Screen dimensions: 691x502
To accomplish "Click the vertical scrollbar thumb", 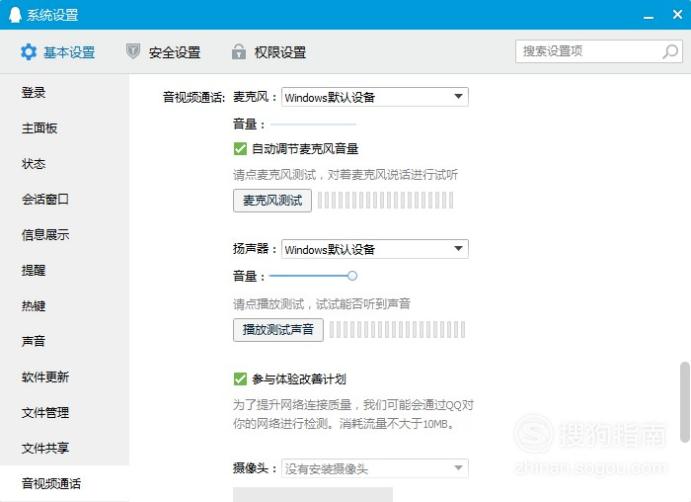I will [684, 402].
